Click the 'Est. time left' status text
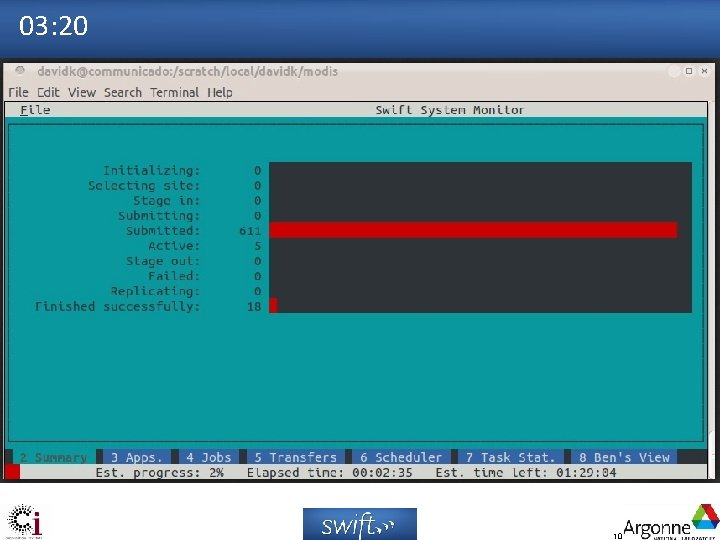 pos(526,472)
